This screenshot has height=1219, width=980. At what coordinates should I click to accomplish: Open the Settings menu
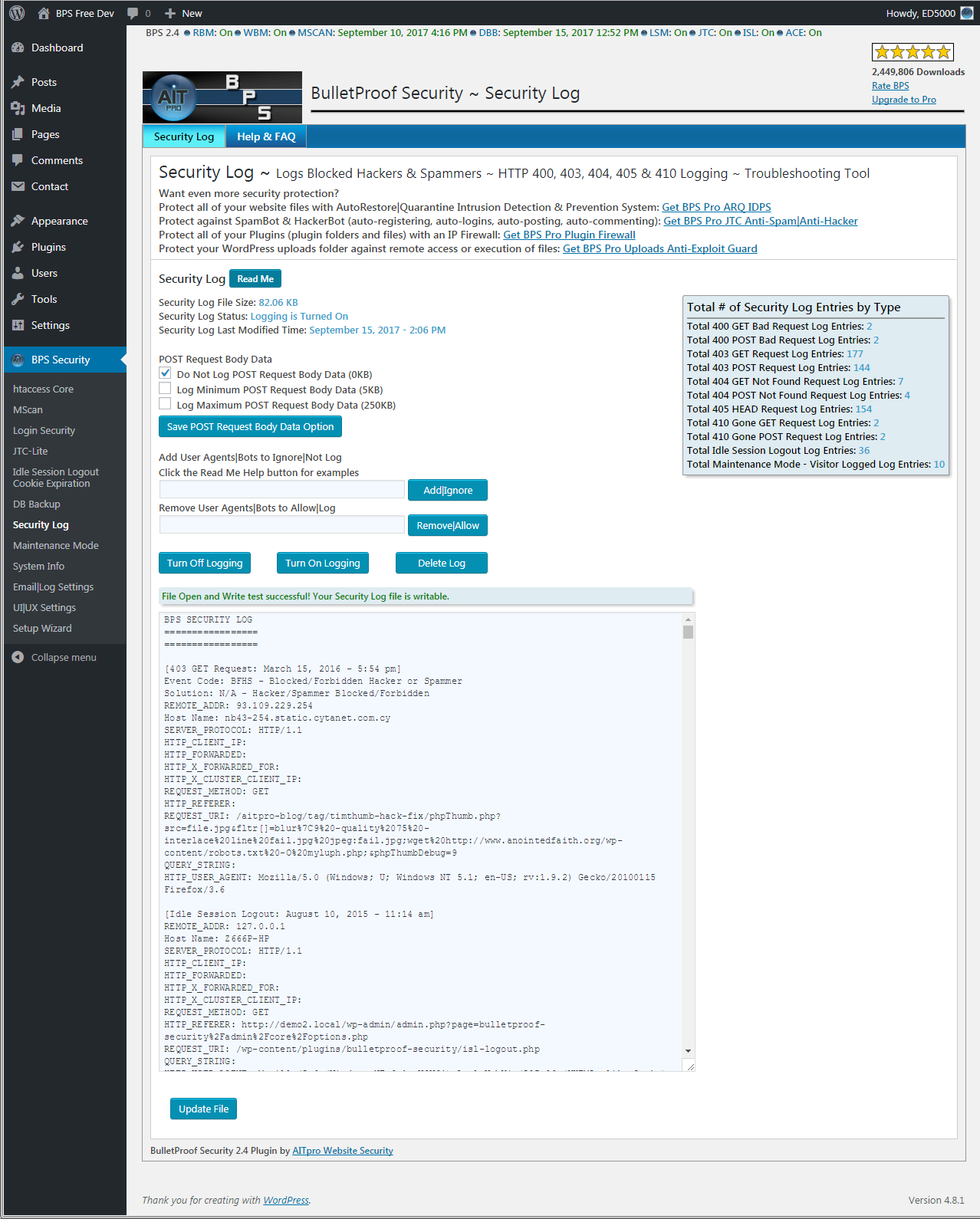64,325
